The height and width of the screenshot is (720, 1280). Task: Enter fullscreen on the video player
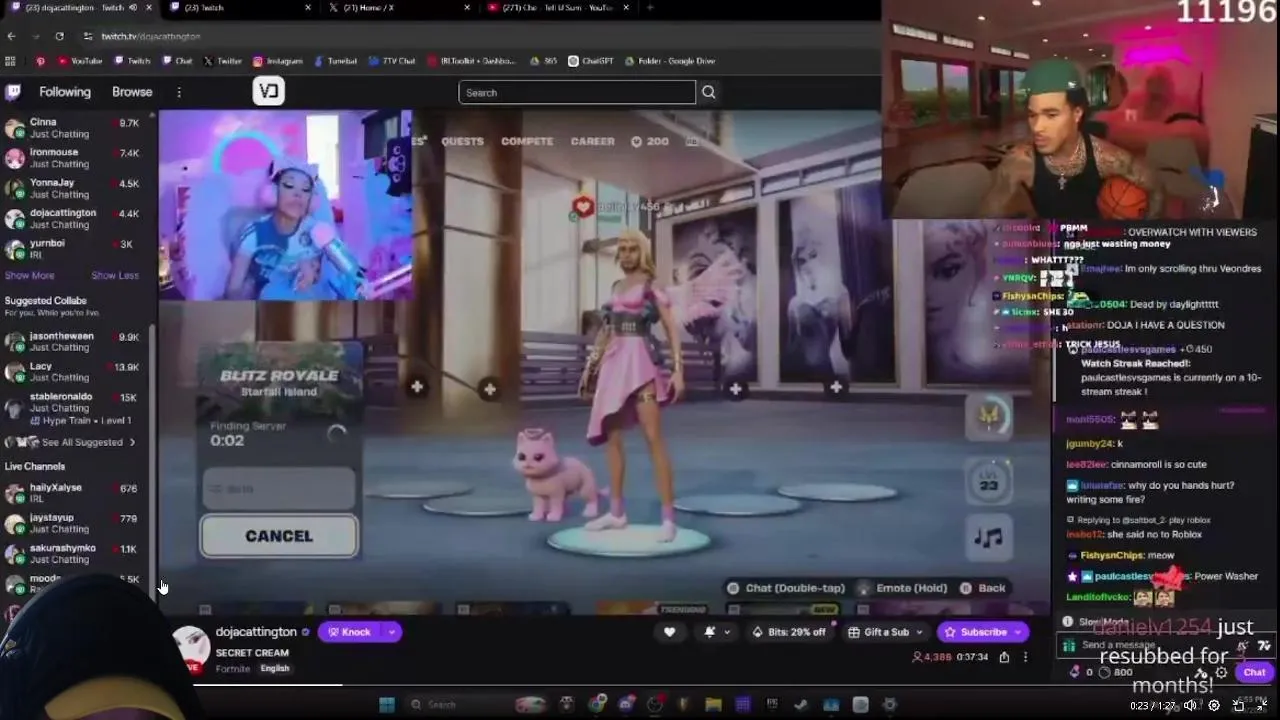click(x=1262, y=705)
